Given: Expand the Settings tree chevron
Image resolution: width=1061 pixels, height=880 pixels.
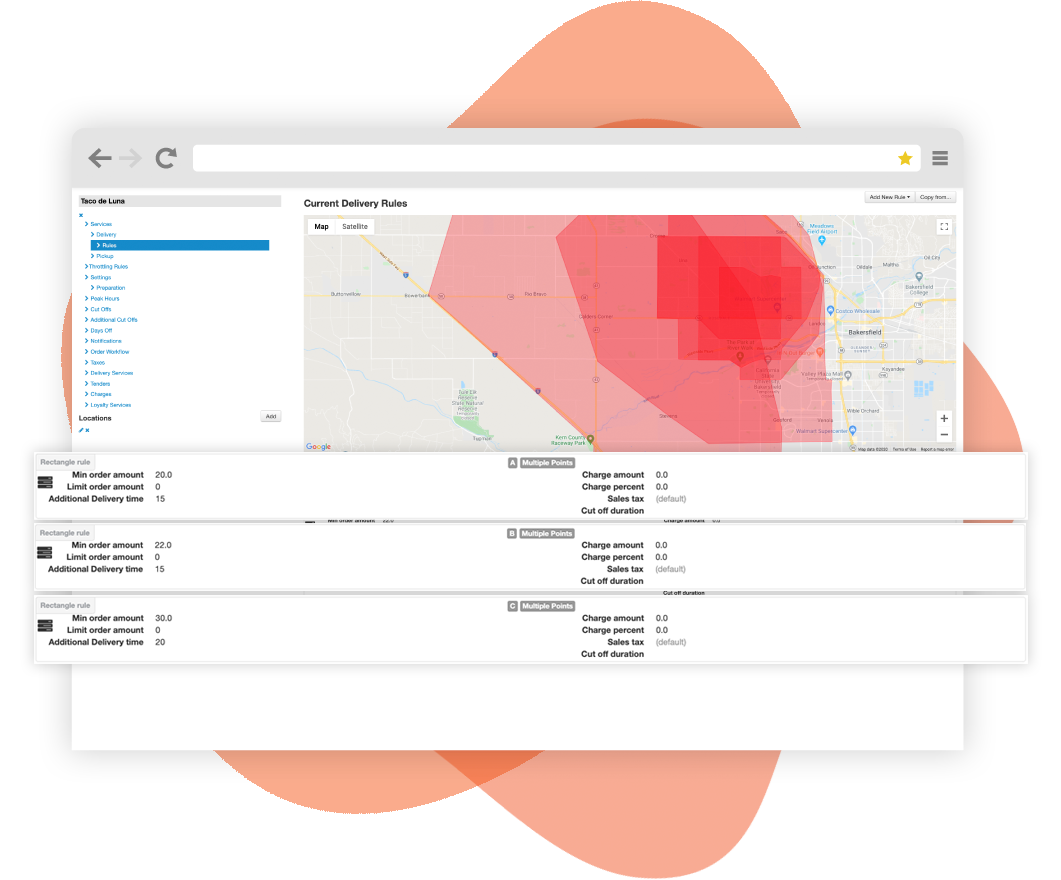Looking at the screenshot, I should pos(86,277).
